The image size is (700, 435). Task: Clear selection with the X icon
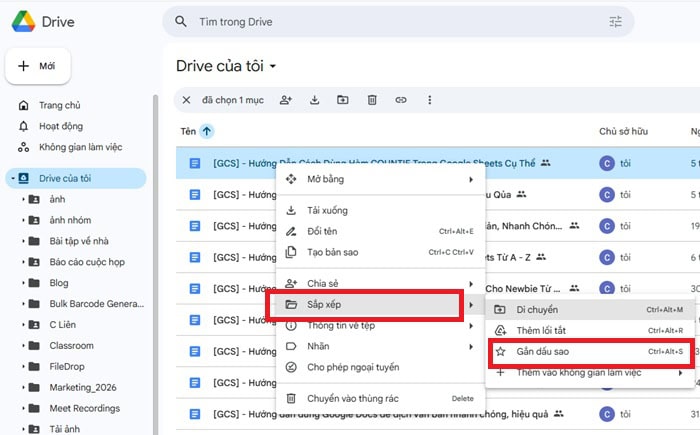[186, 100]
